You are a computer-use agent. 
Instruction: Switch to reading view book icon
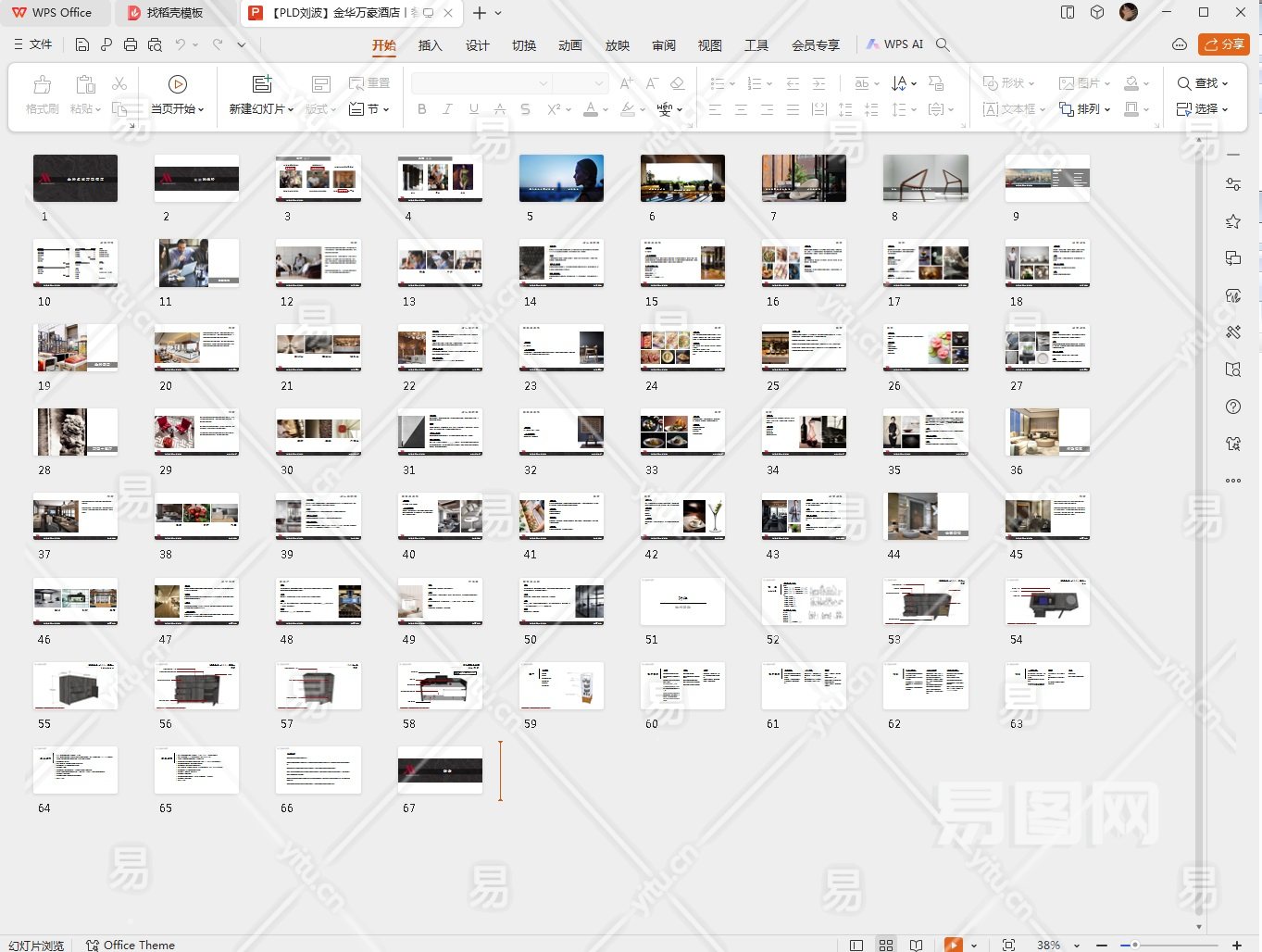tap(916, 945)
